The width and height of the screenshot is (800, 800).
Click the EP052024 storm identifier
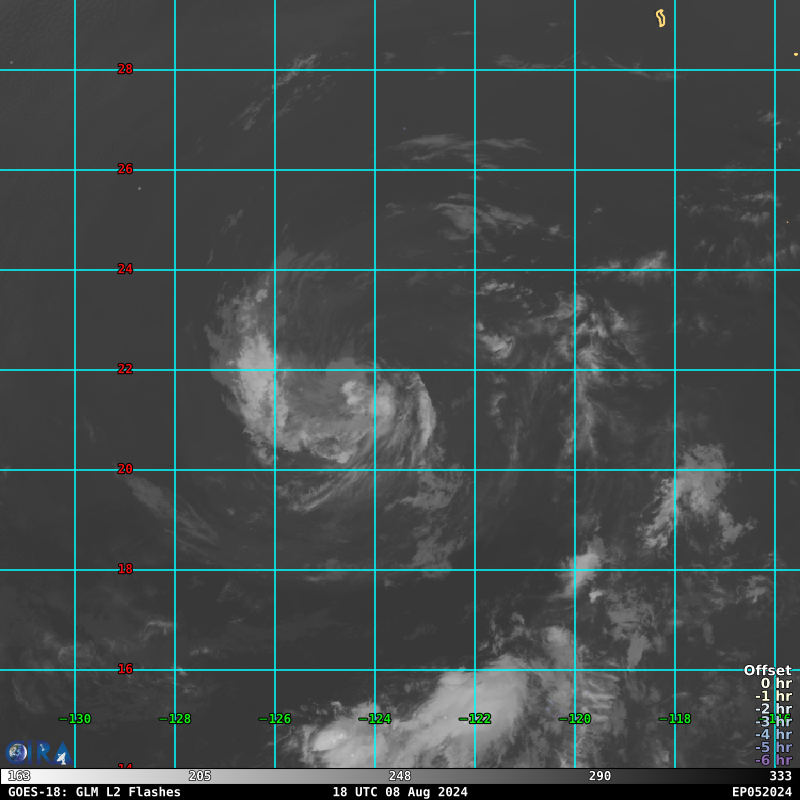[762, 792]
